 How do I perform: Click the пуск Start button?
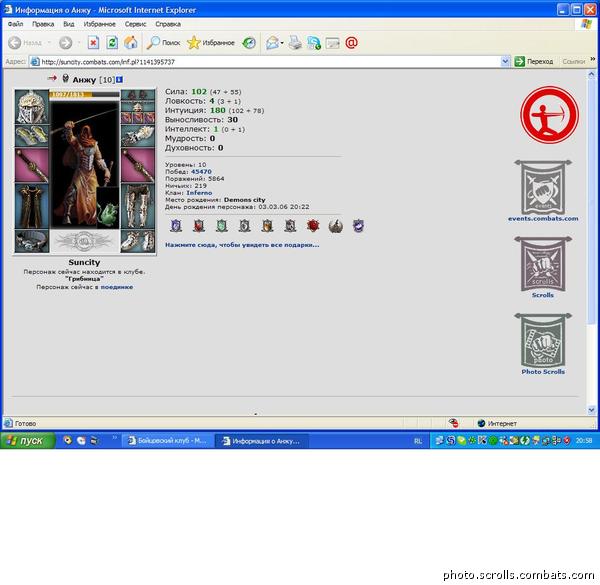[27, 441]
